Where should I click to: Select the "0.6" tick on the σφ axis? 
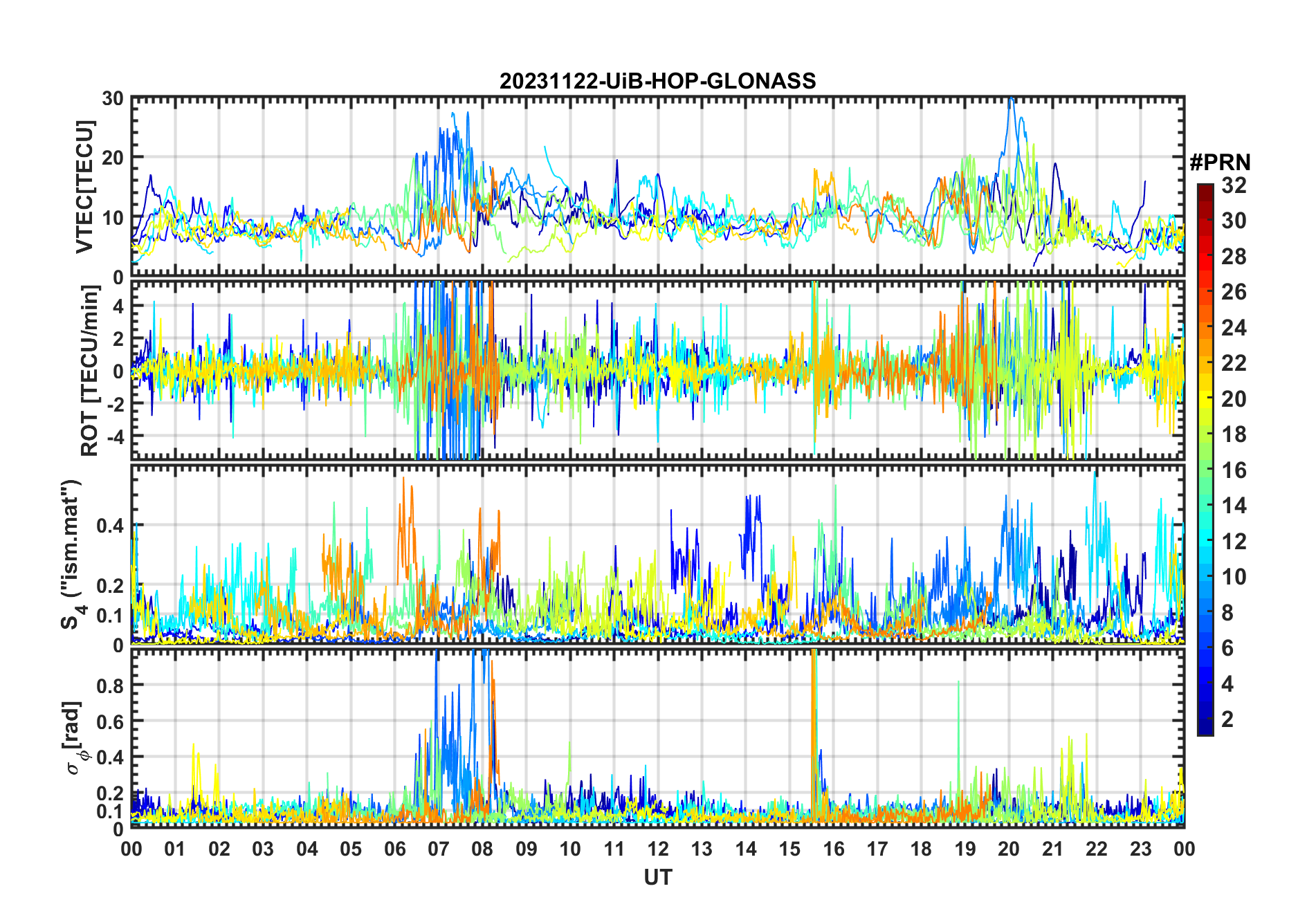click(x=110, y=721)
